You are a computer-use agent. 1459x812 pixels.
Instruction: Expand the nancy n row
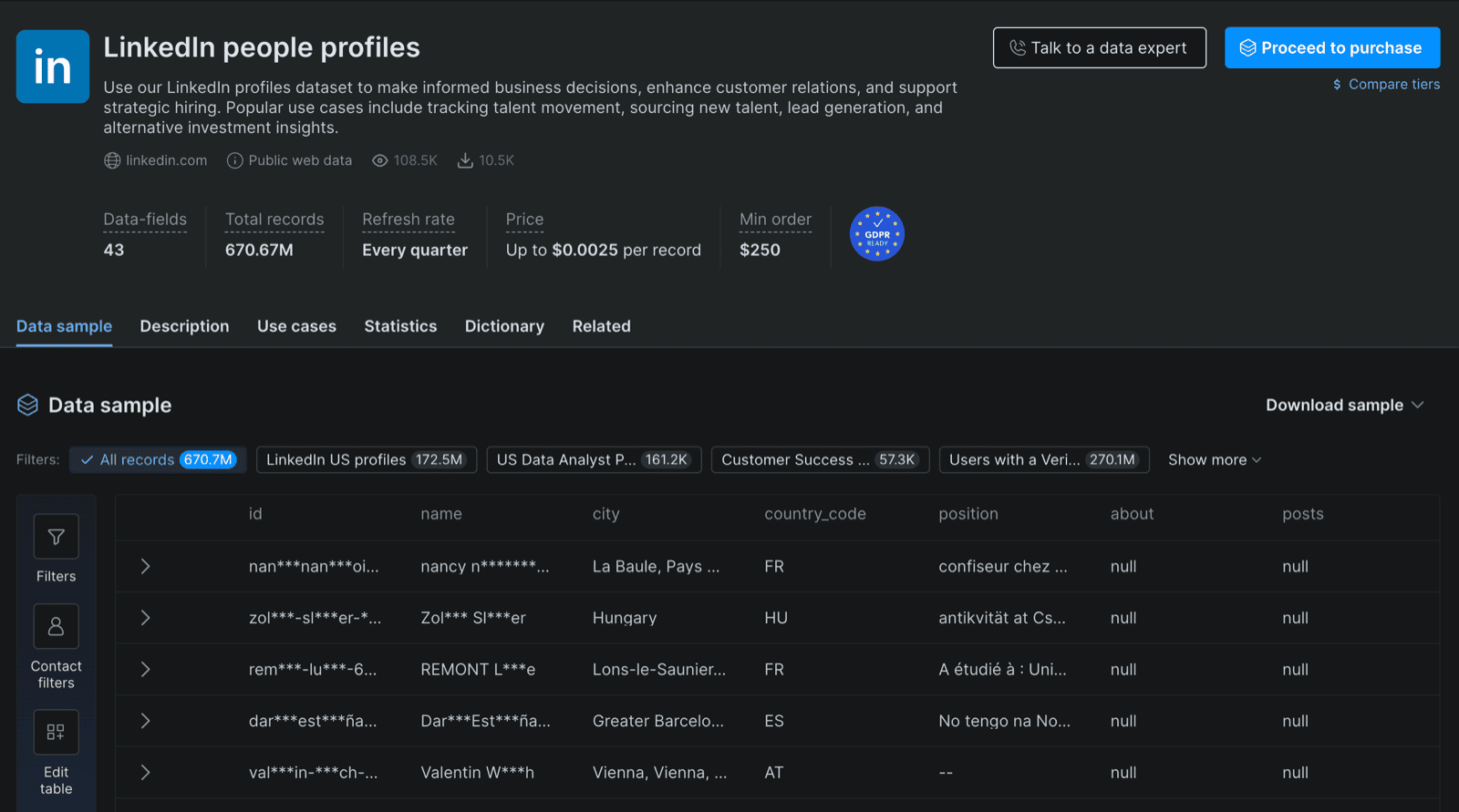pyautogui.click(x=145, y=566)
